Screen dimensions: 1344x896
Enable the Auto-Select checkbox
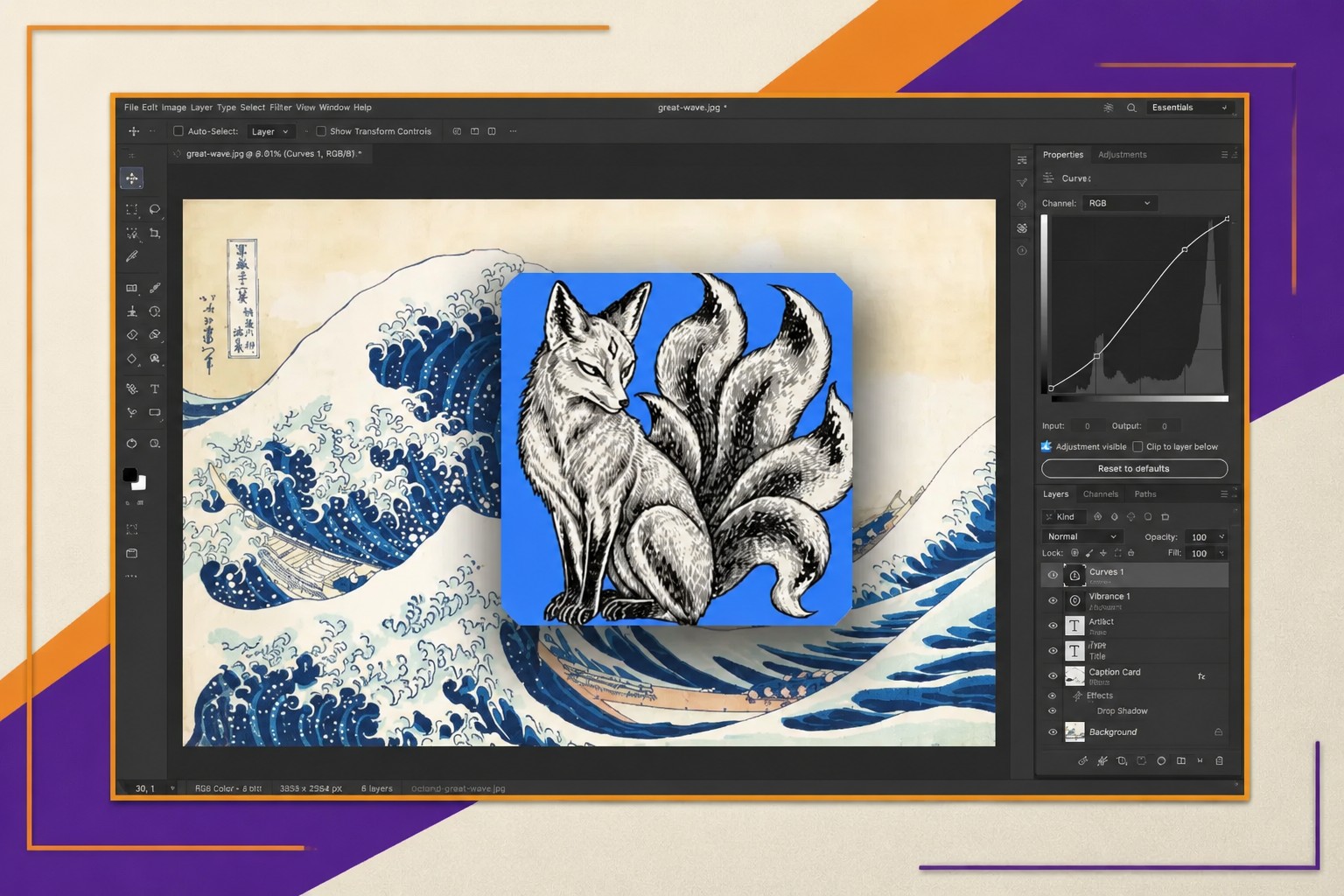[178, 131]
